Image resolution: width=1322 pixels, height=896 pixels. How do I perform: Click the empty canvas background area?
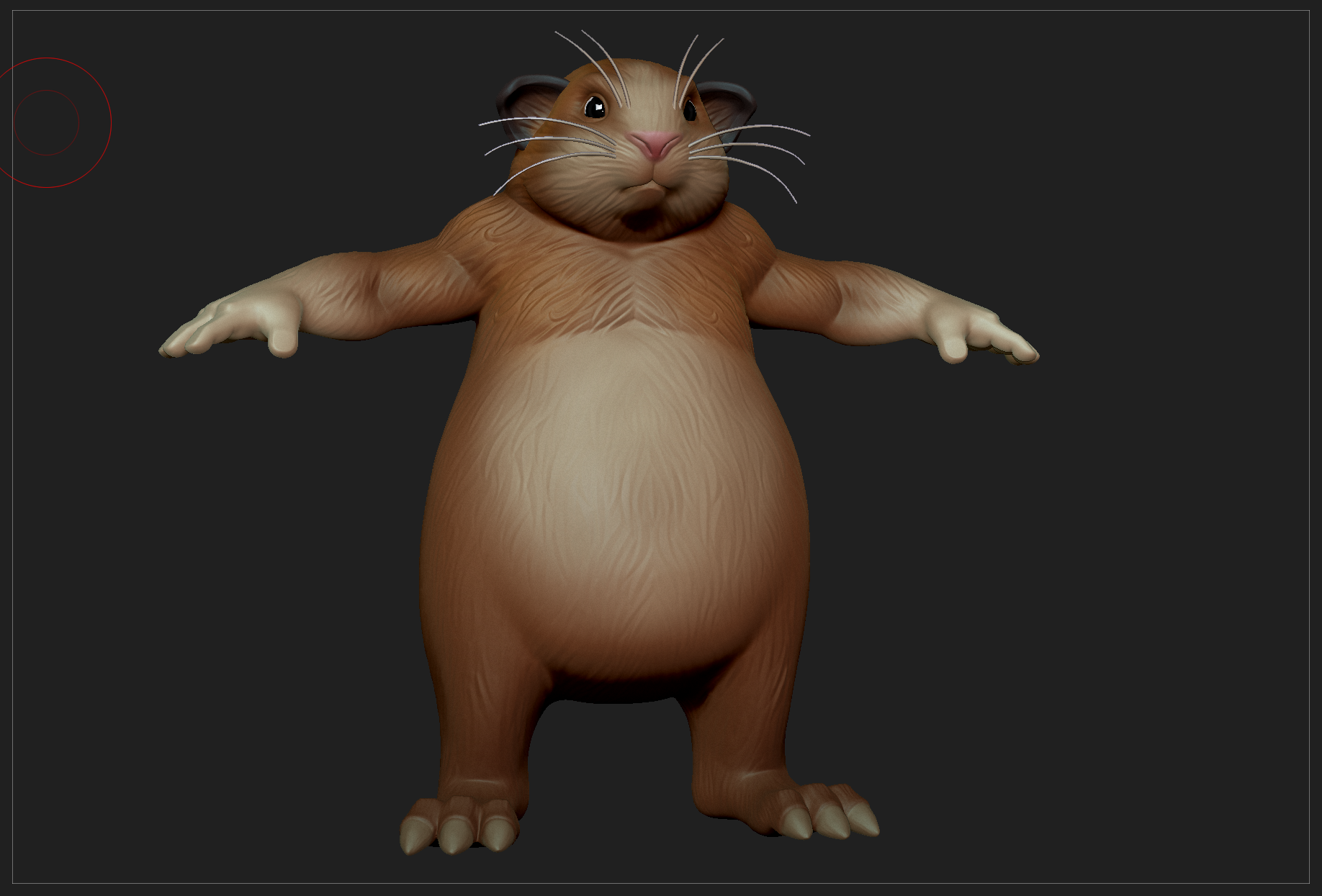(x=1152, y=648)
